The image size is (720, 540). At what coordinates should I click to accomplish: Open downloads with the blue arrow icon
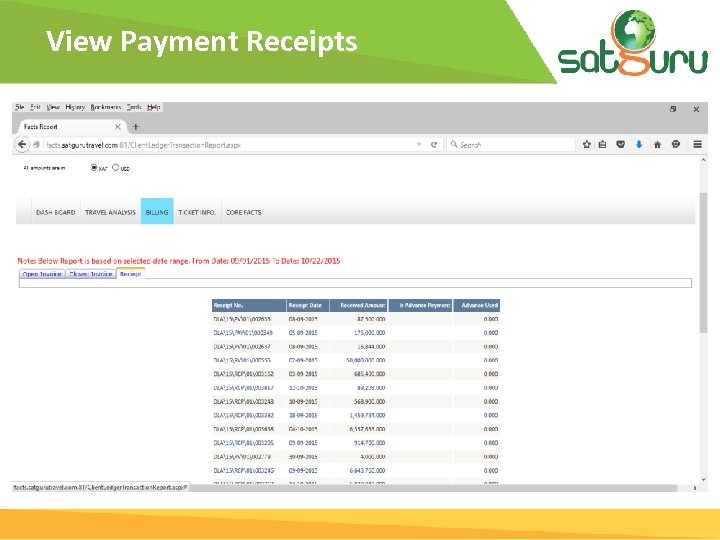coord(639,145)
